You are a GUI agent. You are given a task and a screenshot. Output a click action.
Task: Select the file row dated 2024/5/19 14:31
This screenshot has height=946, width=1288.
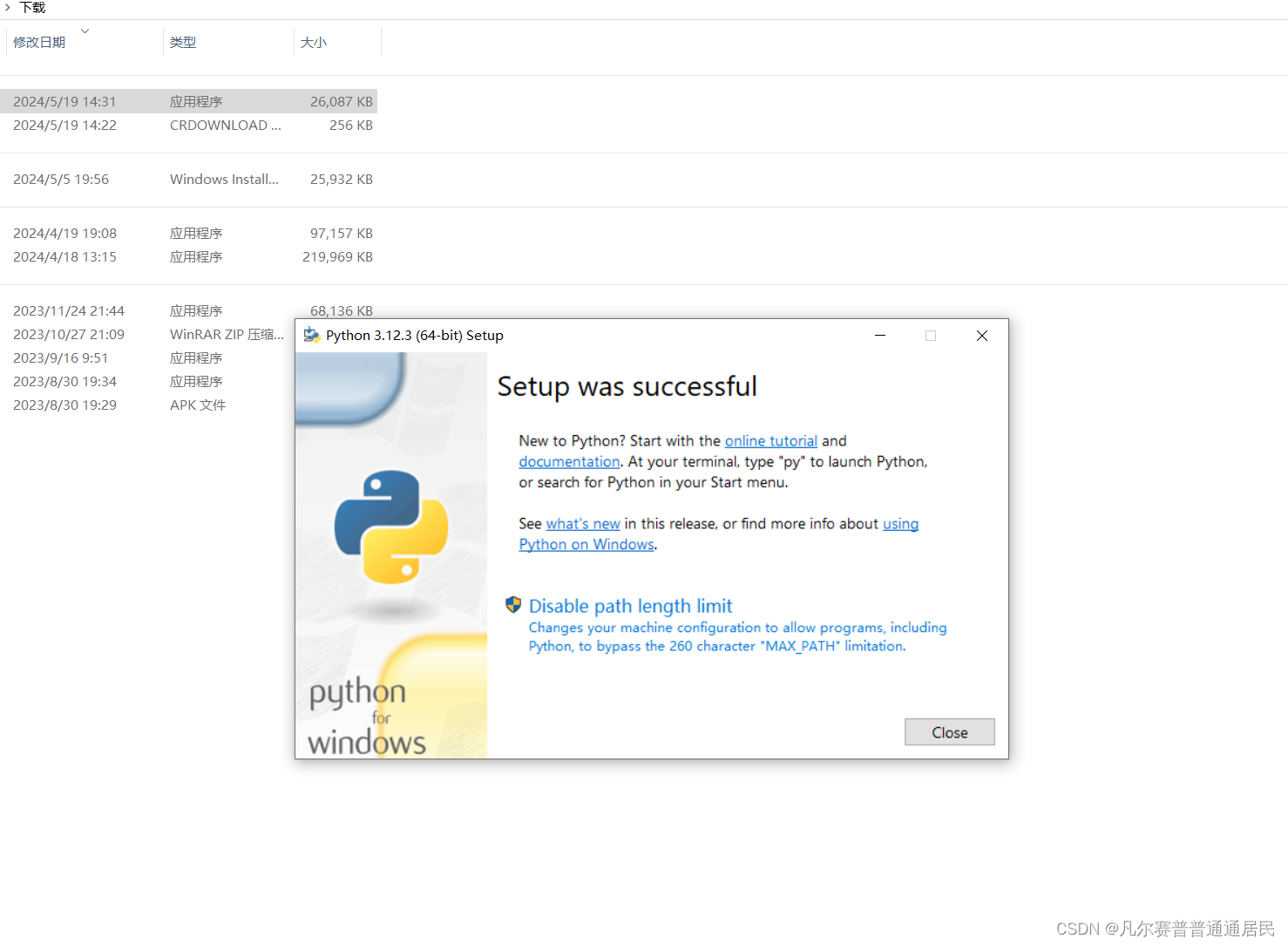click(x=188, y=101)
